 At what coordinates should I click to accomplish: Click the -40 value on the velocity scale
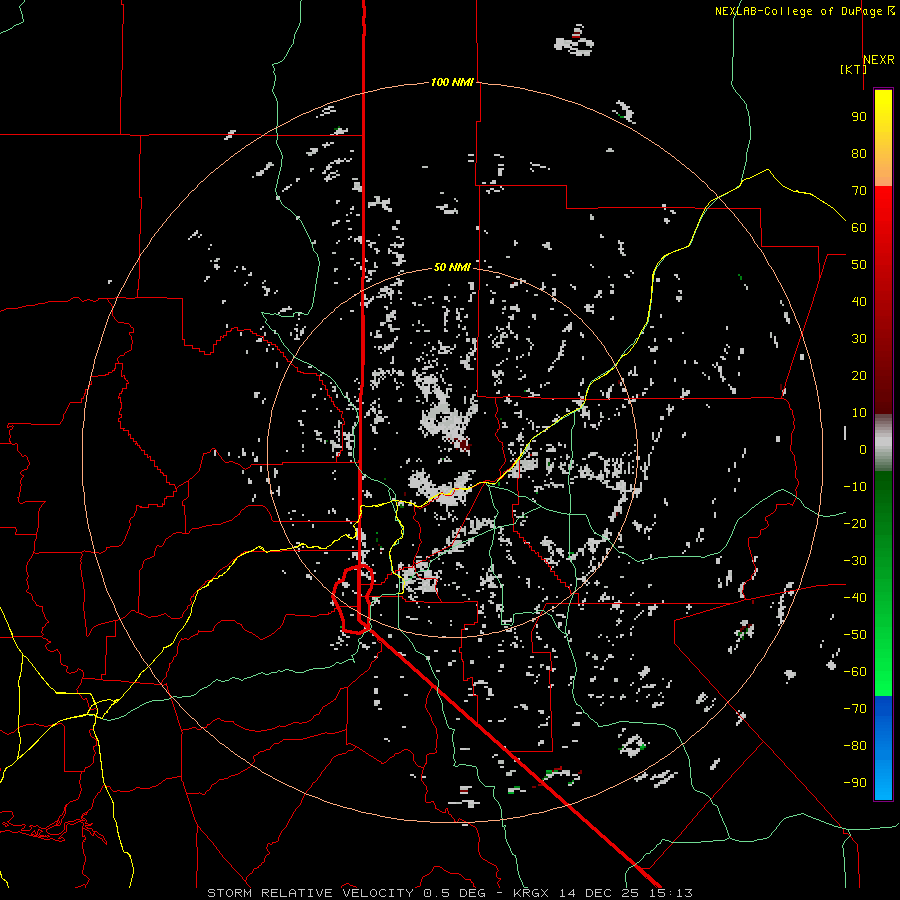pyautogui.click(x=855, y=598)
